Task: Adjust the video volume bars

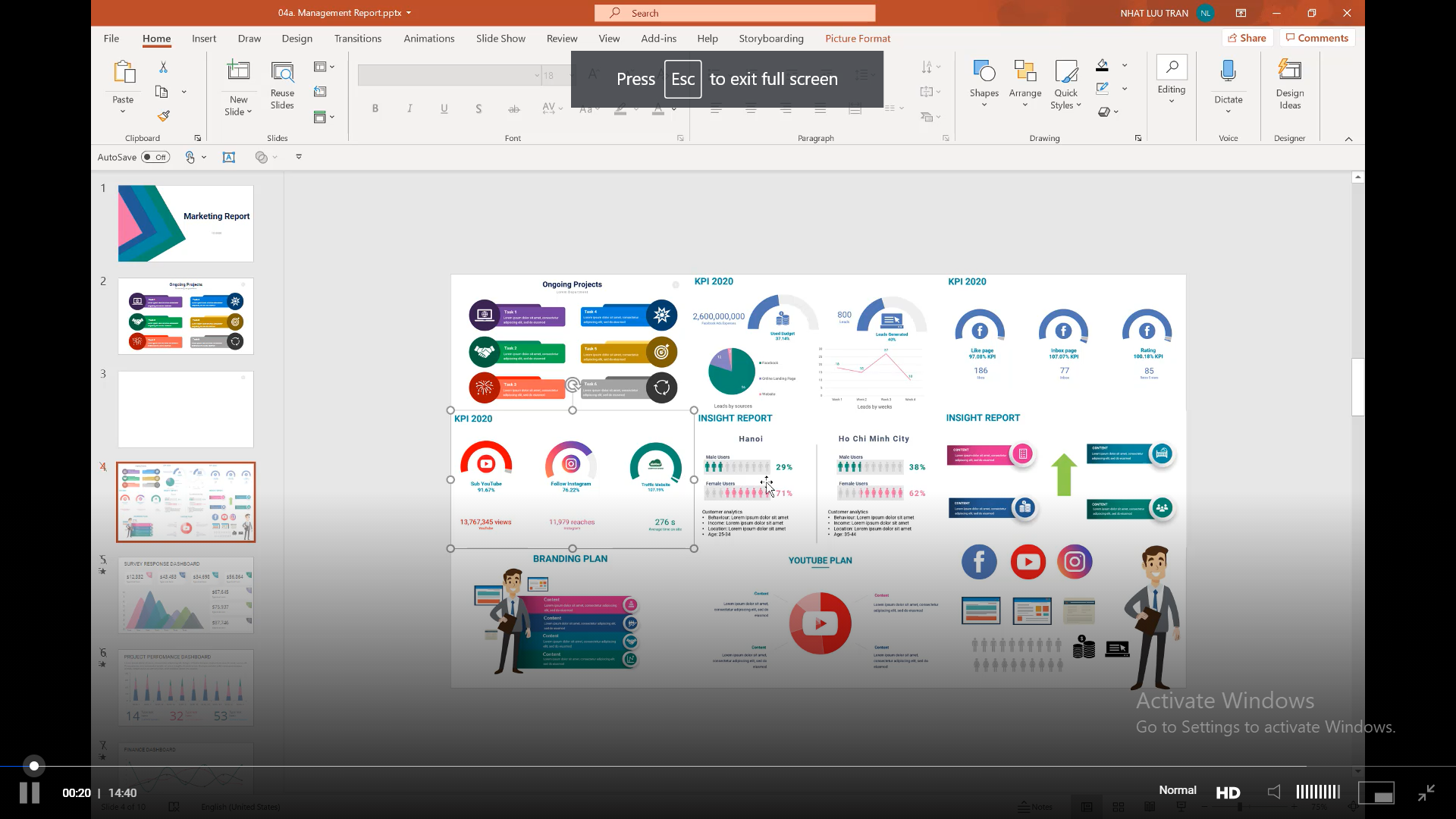Action: coord(1318,792)
